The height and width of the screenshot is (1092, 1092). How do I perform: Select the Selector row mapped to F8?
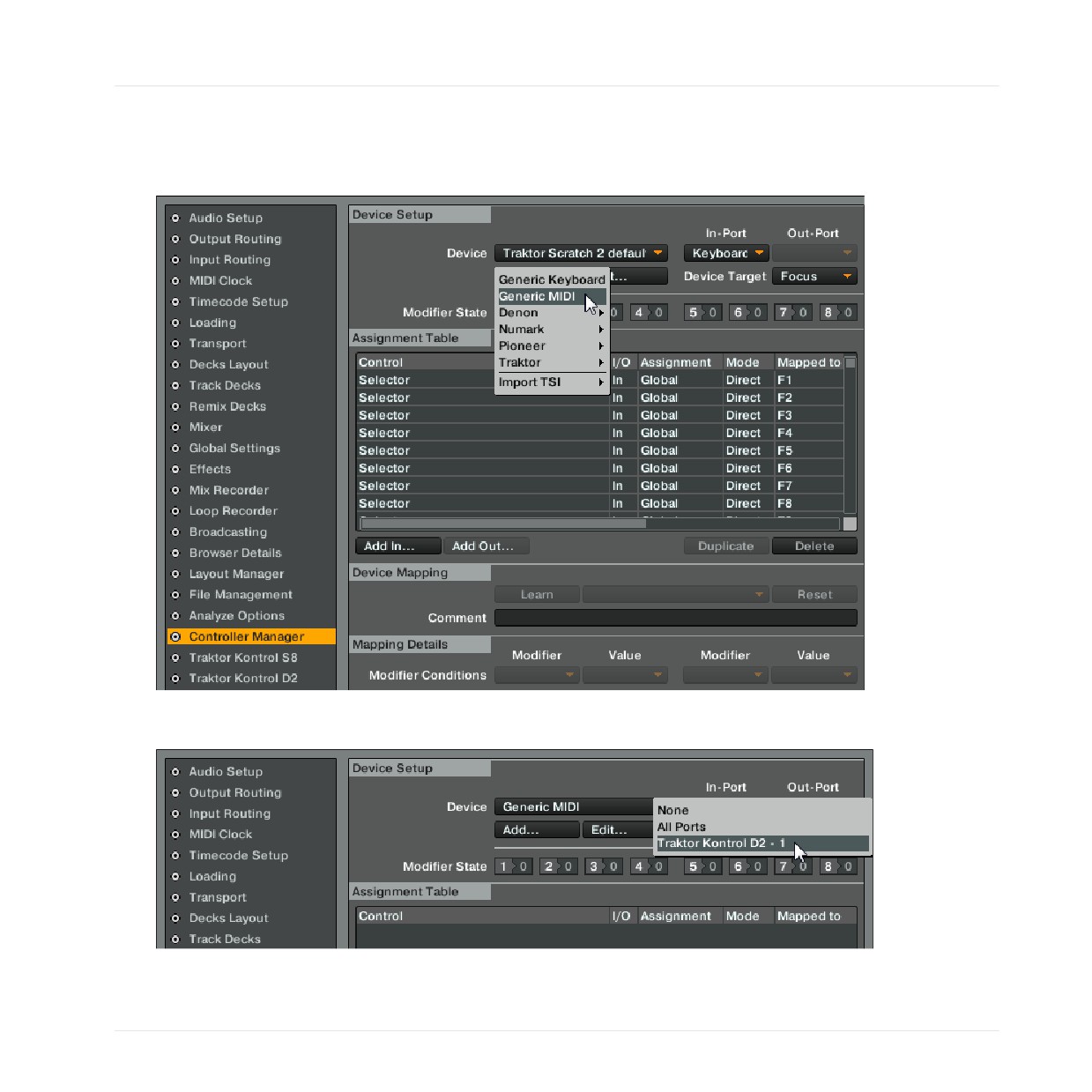click(599, 504)
